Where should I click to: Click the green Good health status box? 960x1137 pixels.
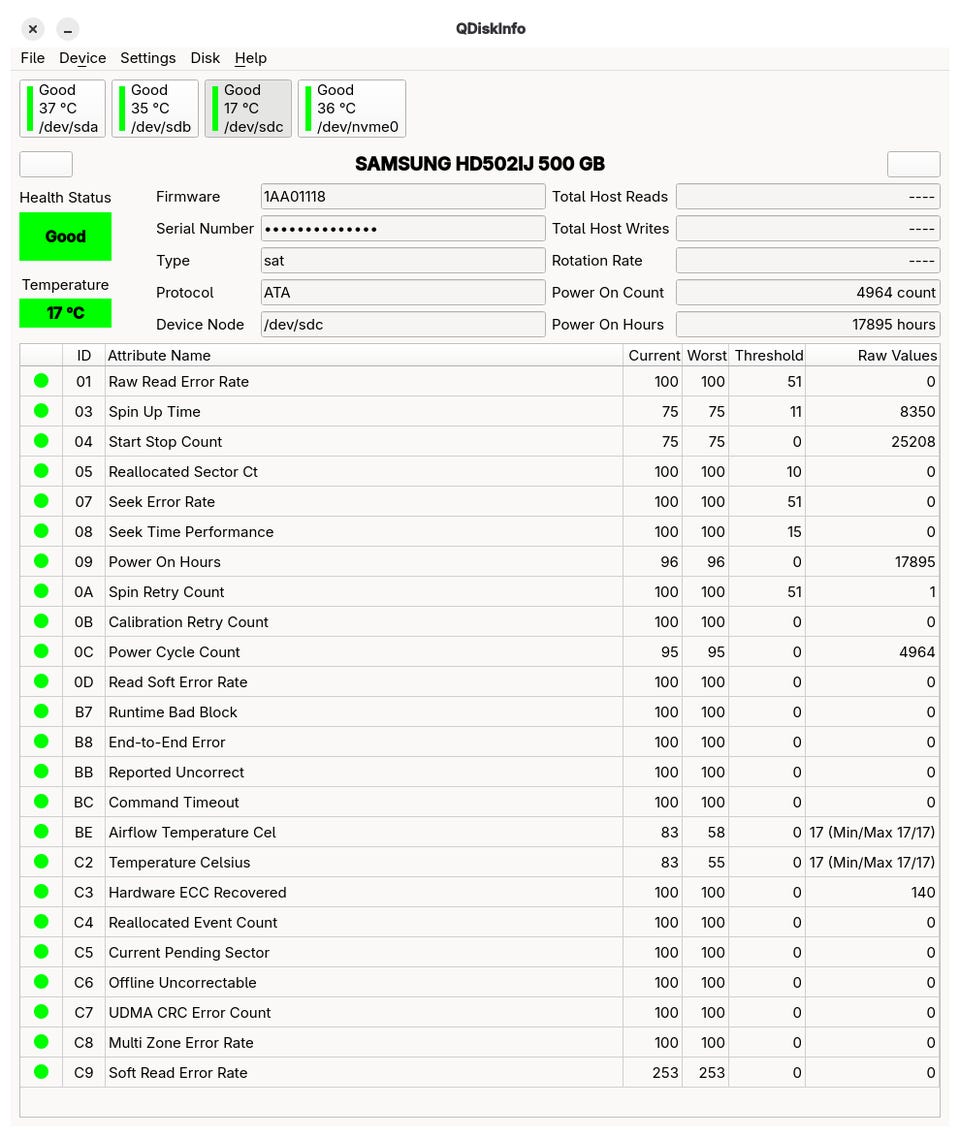tap(65, 236)
